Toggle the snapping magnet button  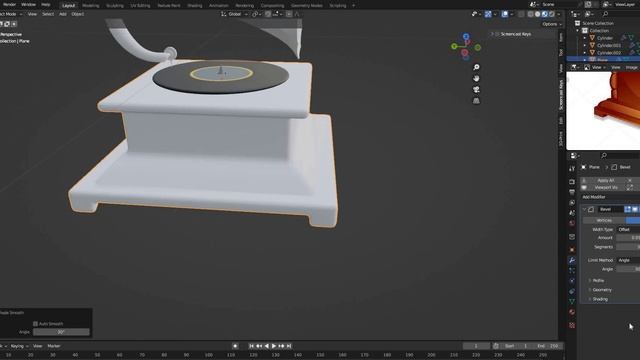pos(268,14)
